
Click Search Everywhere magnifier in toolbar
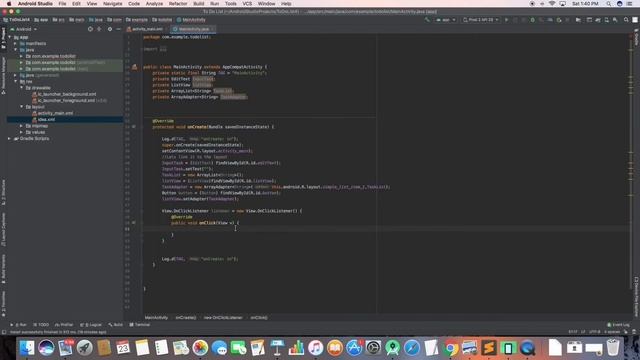626,20
